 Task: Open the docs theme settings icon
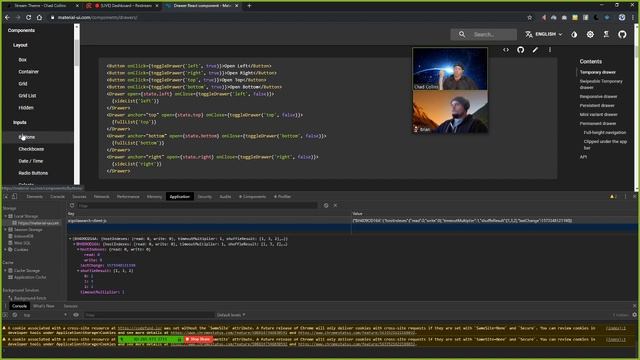pyautogui.click(x=590, y=34)
